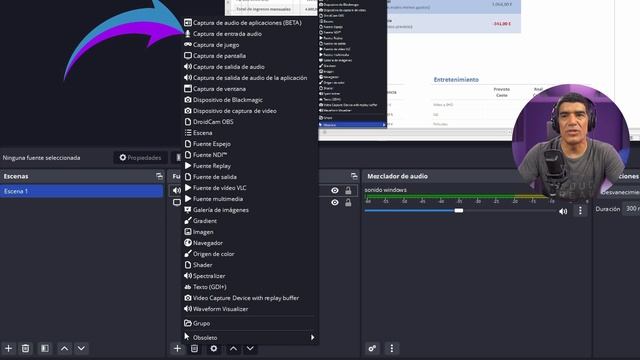Expand Obsoleto submenu
Screen dimensions: 640x360
click(x=249, y=338)
